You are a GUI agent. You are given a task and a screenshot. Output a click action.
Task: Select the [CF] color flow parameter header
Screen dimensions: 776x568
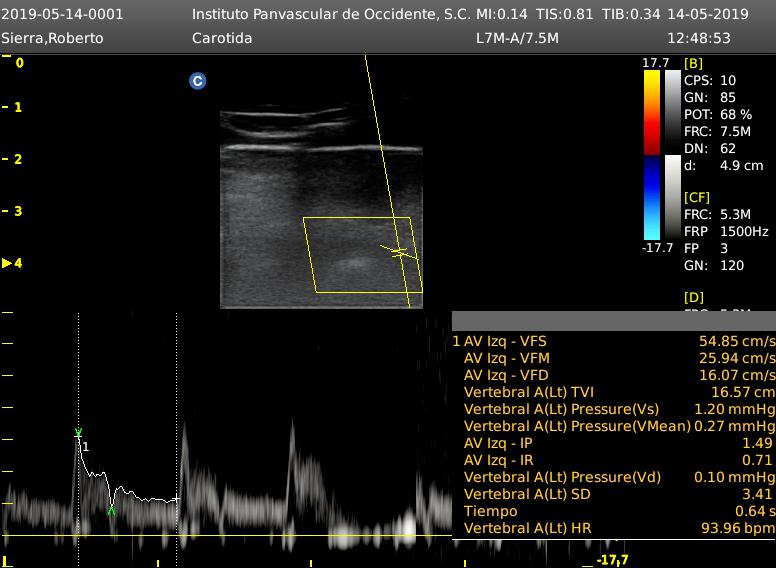tap(696, 197)
